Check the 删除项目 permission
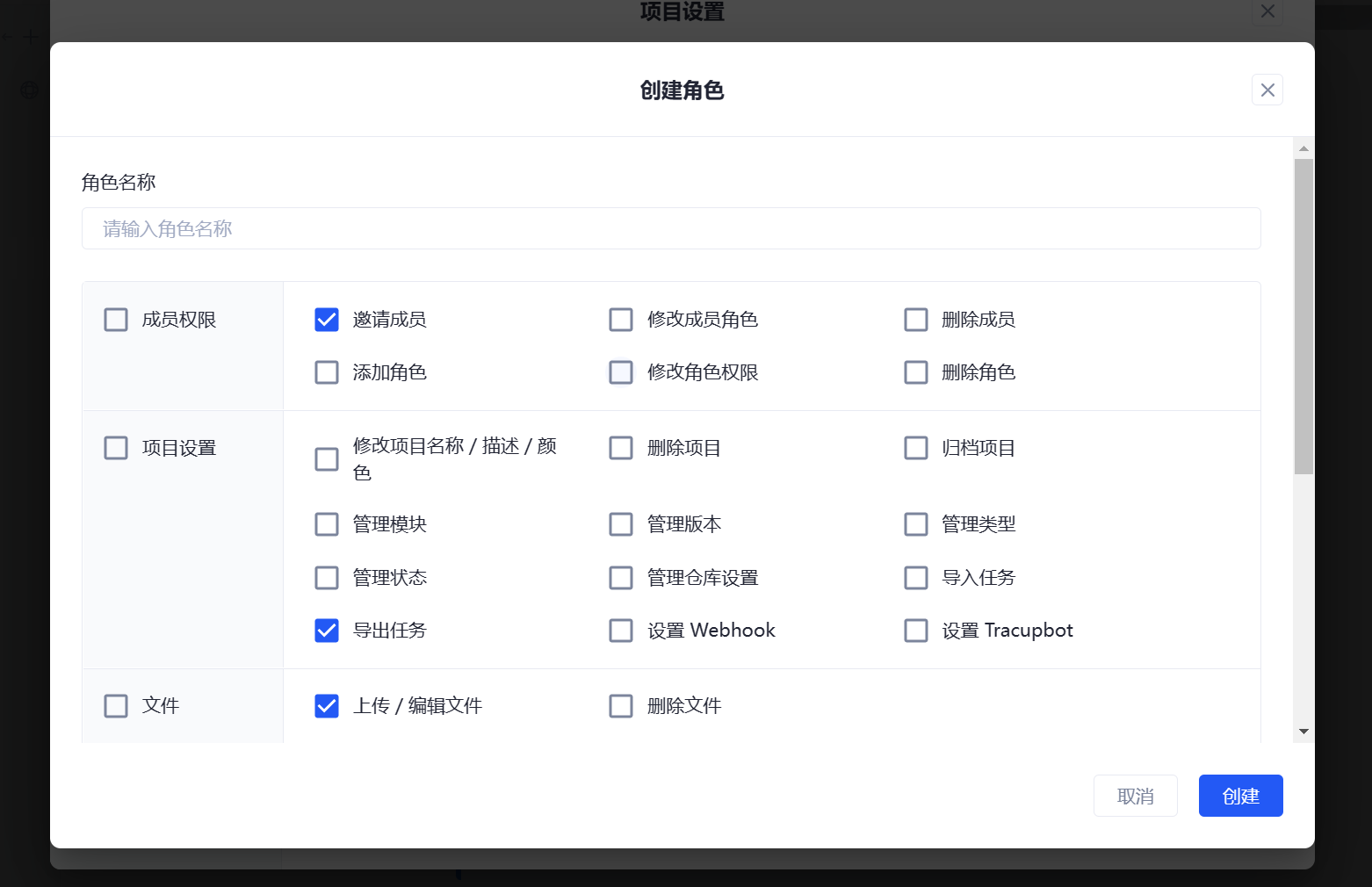 click(x=621, y=448)
